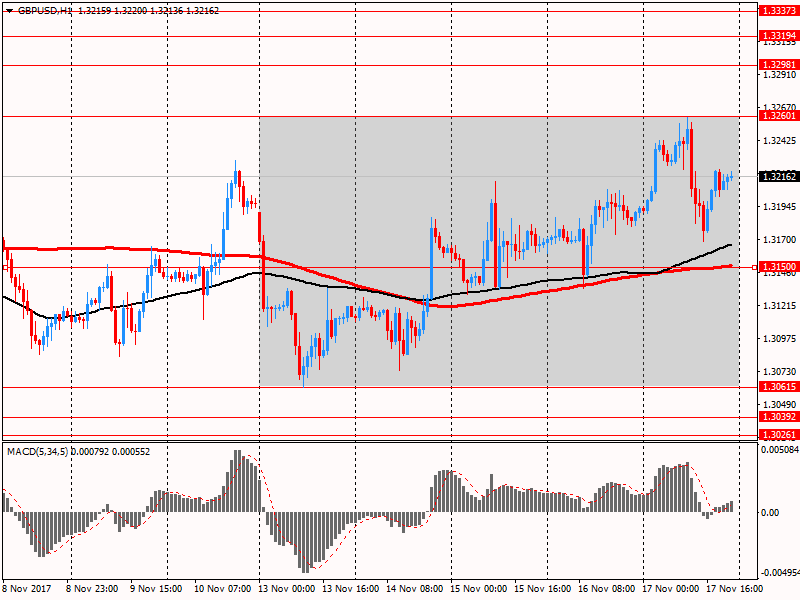Click the time label 10 Nov 07:00
This screenshot has height=600, width=800.
[x=222, y=588]
